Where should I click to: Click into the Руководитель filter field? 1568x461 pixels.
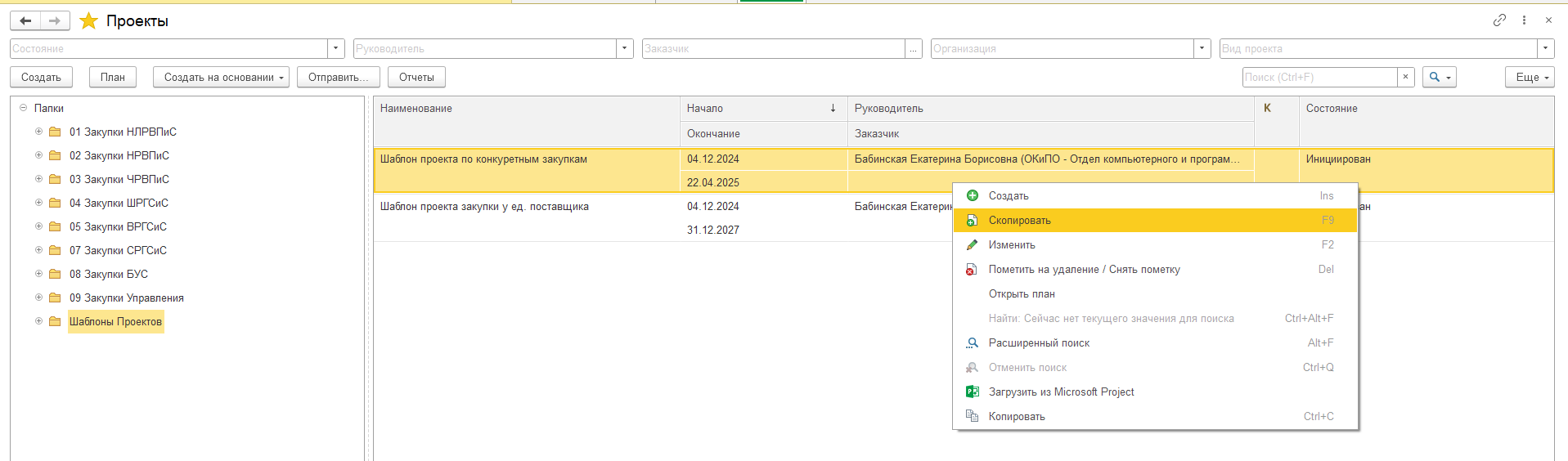[x=485, y=48]
